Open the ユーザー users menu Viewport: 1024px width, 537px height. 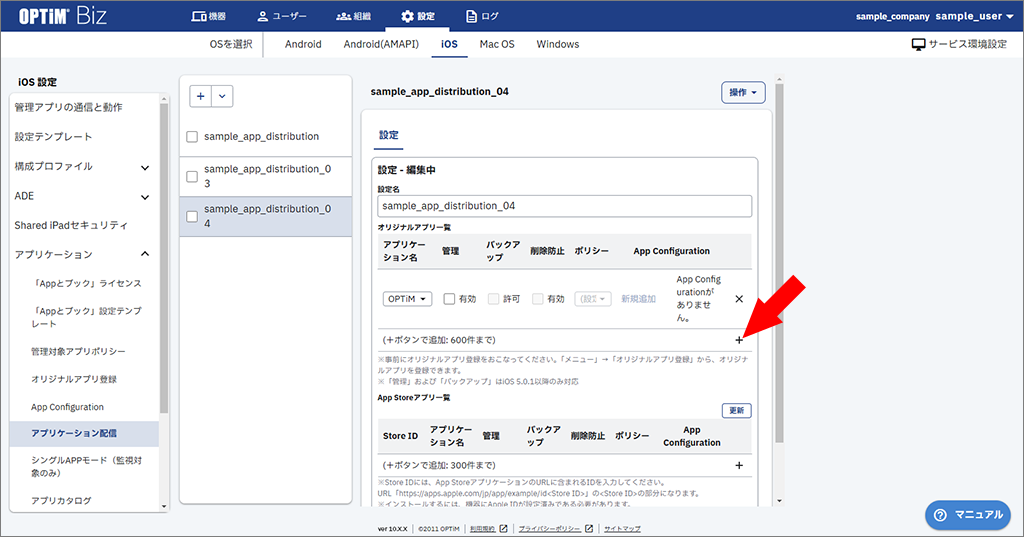click(281, 16)
